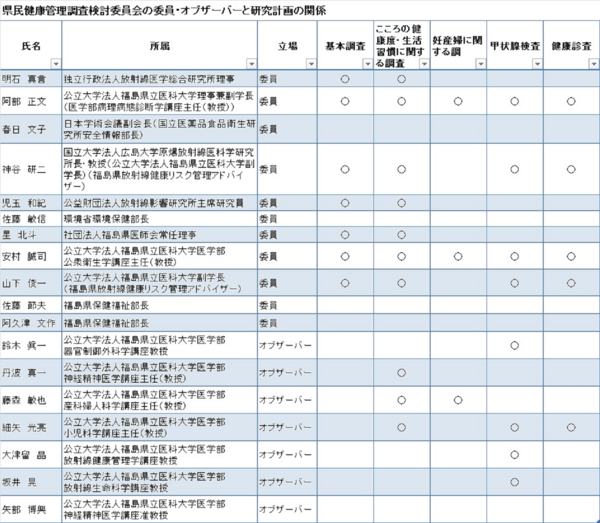Click 甲状腺検査 circle in 坂井 晃 row

[514, 482]
